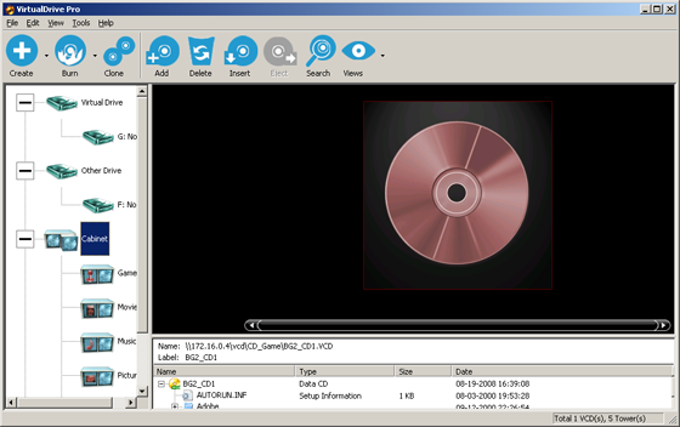Click the Setup Information type cell
680x427 pixels.
[x=330, y=395]
